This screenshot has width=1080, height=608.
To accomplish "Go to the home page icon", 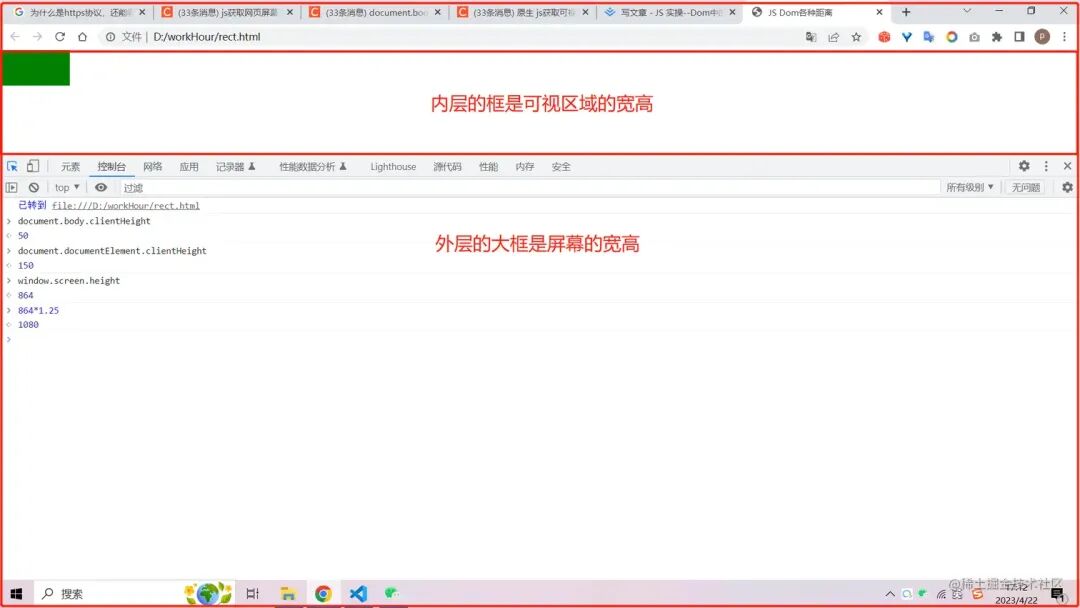I will coord(82,36).
